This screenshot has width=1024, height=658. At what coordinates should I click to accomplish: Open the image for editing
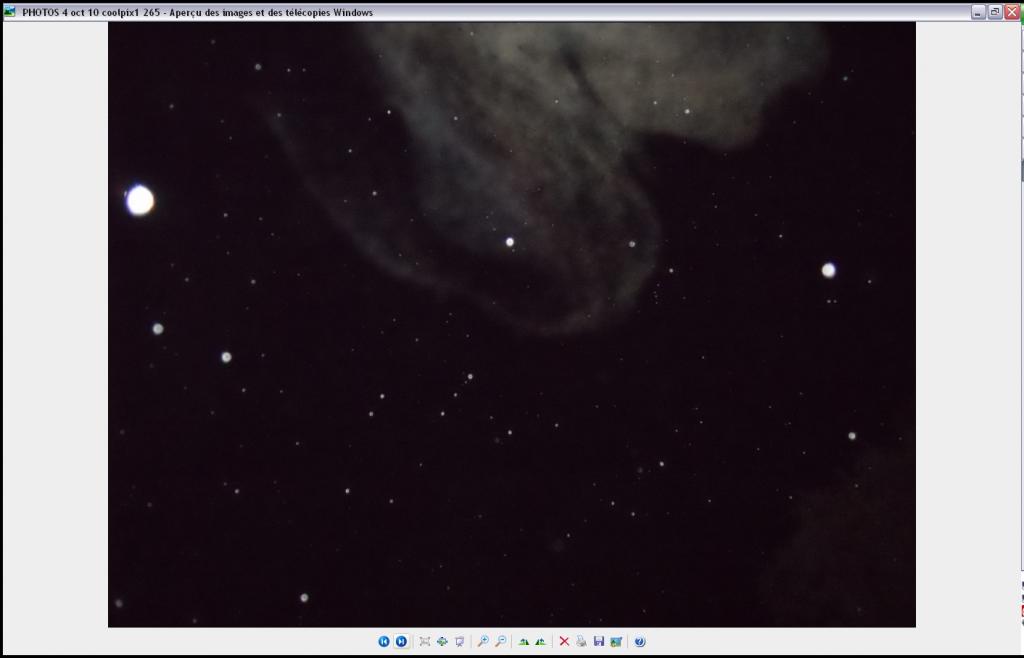(616, 642)
